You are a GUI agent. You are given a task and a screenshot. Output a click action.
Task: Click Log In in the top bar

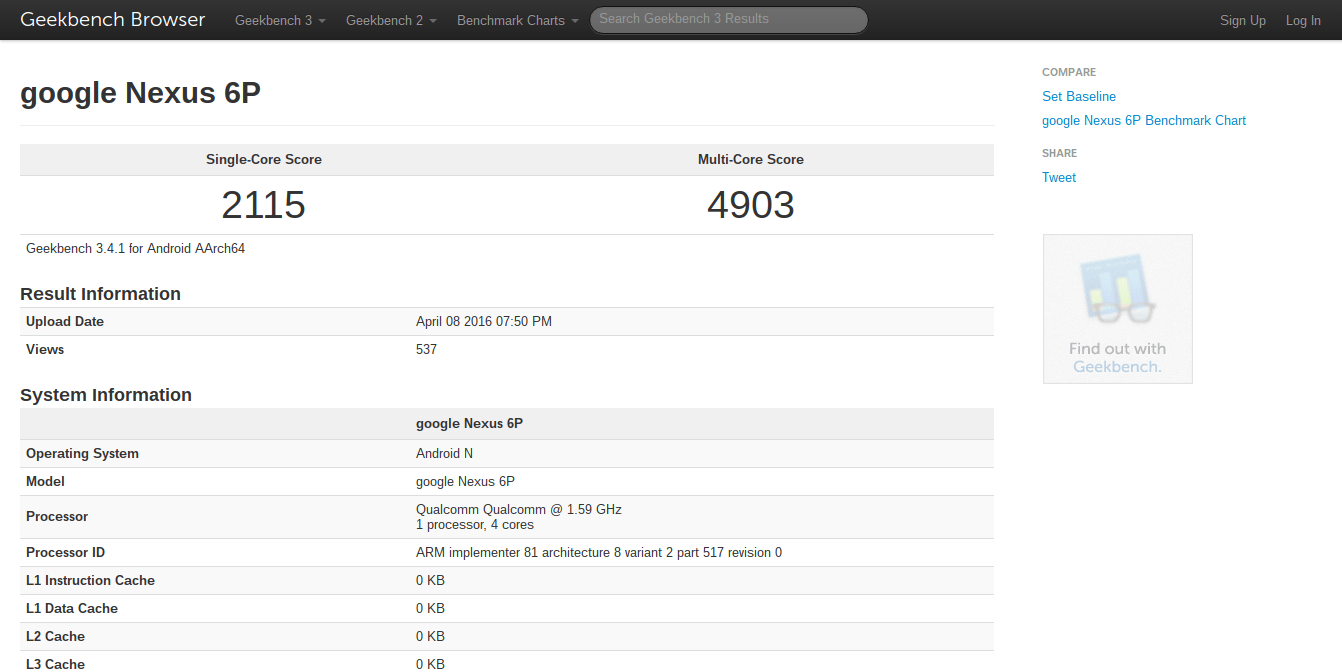(x=1303, y=21)
